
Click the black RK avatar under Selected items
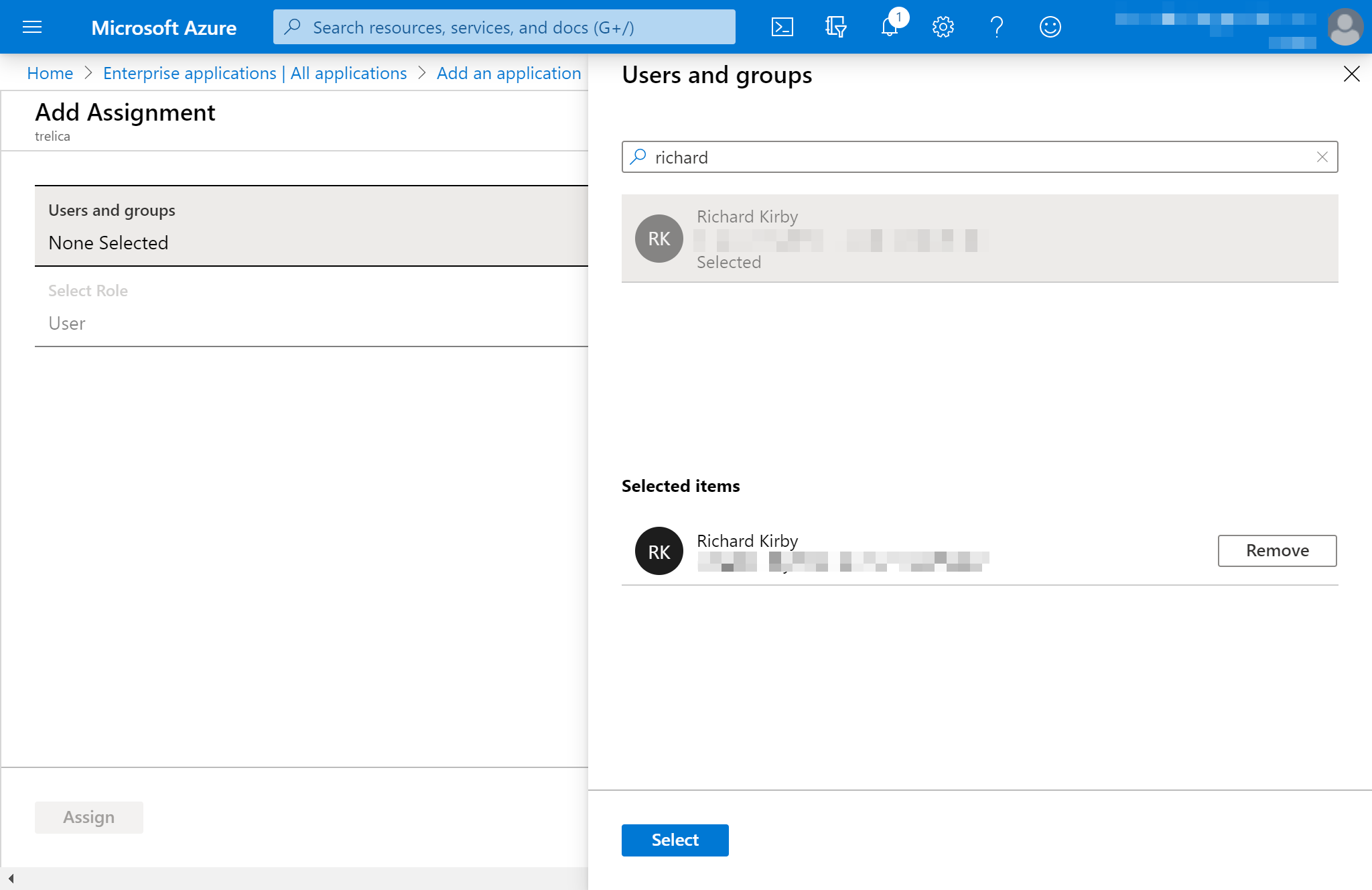[659, 551]
